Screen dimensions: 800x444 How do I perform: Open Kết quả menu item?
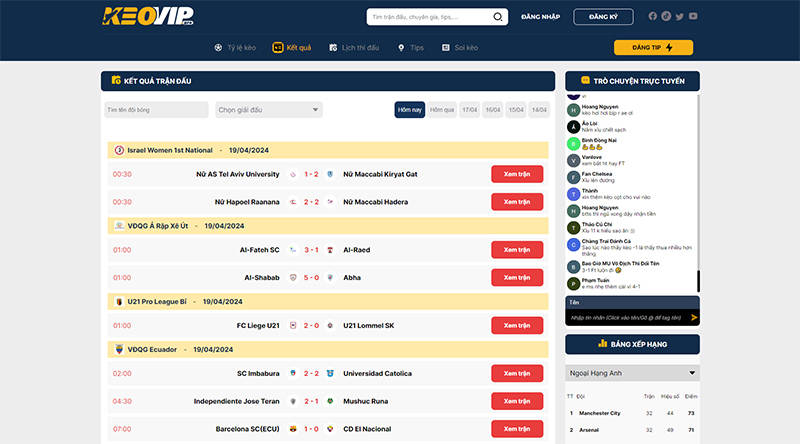coord(292,47)
